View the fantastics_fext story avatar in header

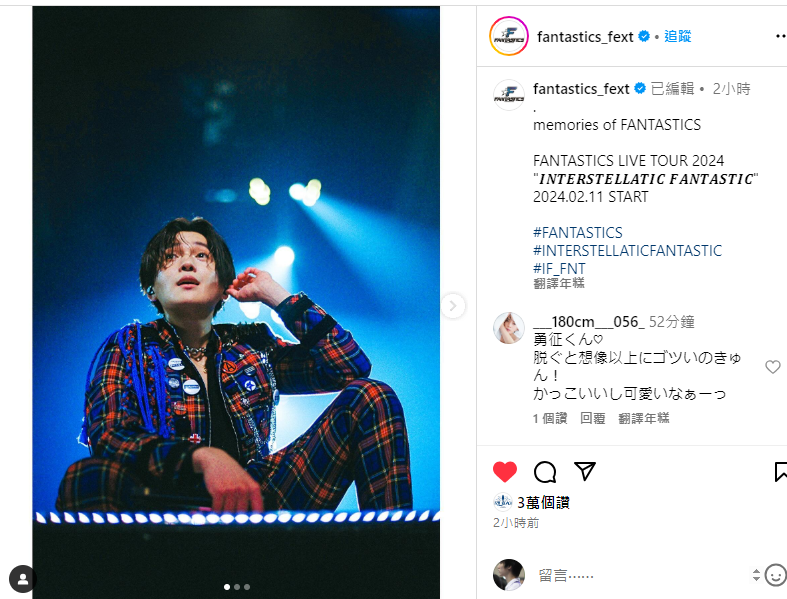(x=508, y=36)
